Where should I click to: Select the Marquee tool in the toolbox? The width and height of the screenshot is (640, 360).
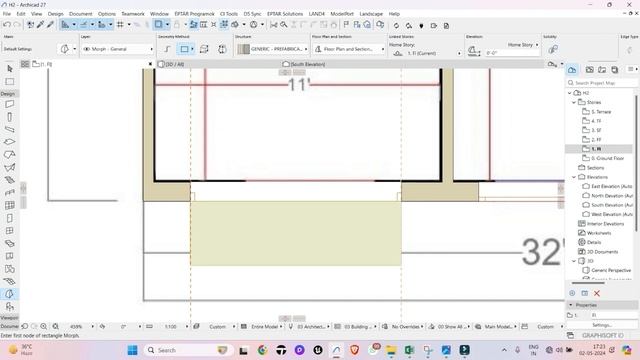pos(10,82)
